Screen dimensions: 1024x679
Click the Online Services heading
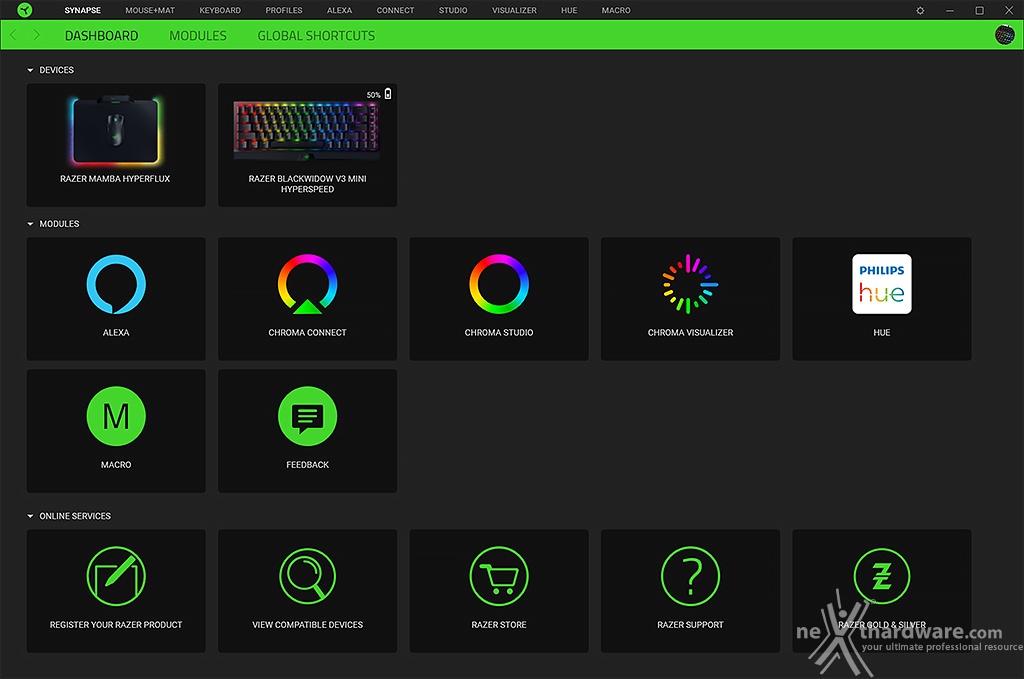tap(75, 516)
